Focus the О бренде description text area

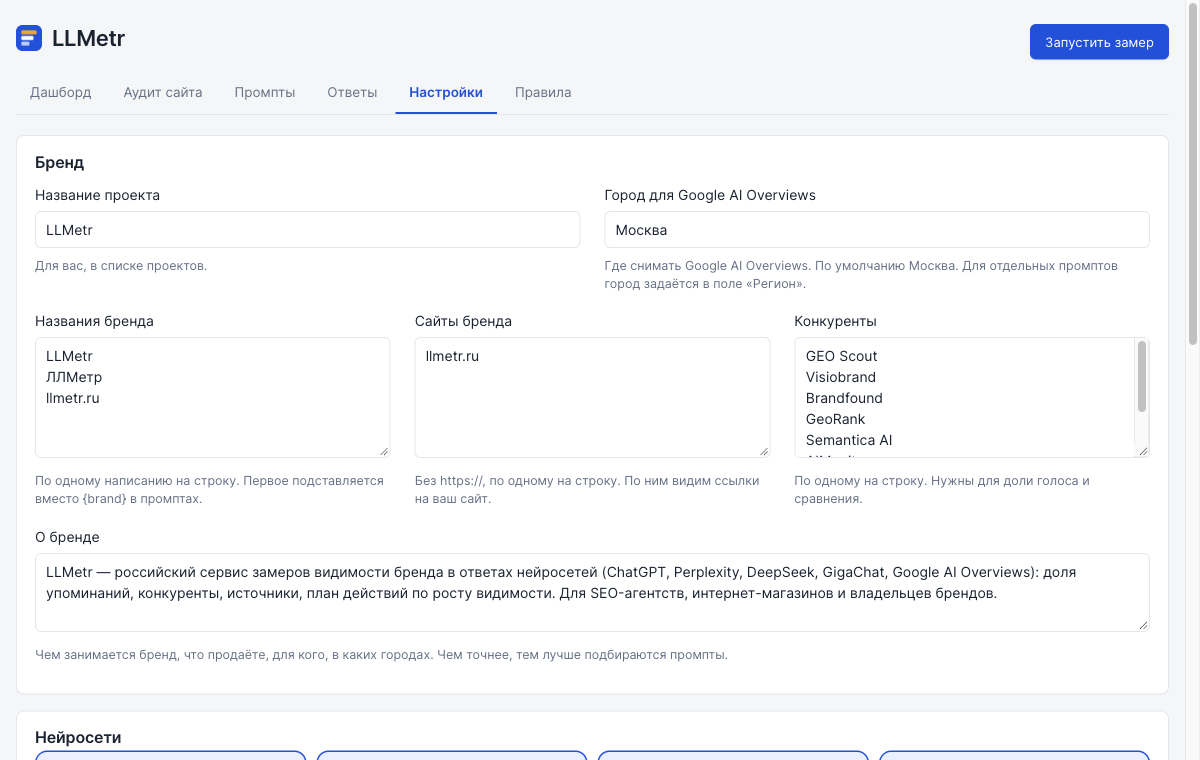[592, 592]
